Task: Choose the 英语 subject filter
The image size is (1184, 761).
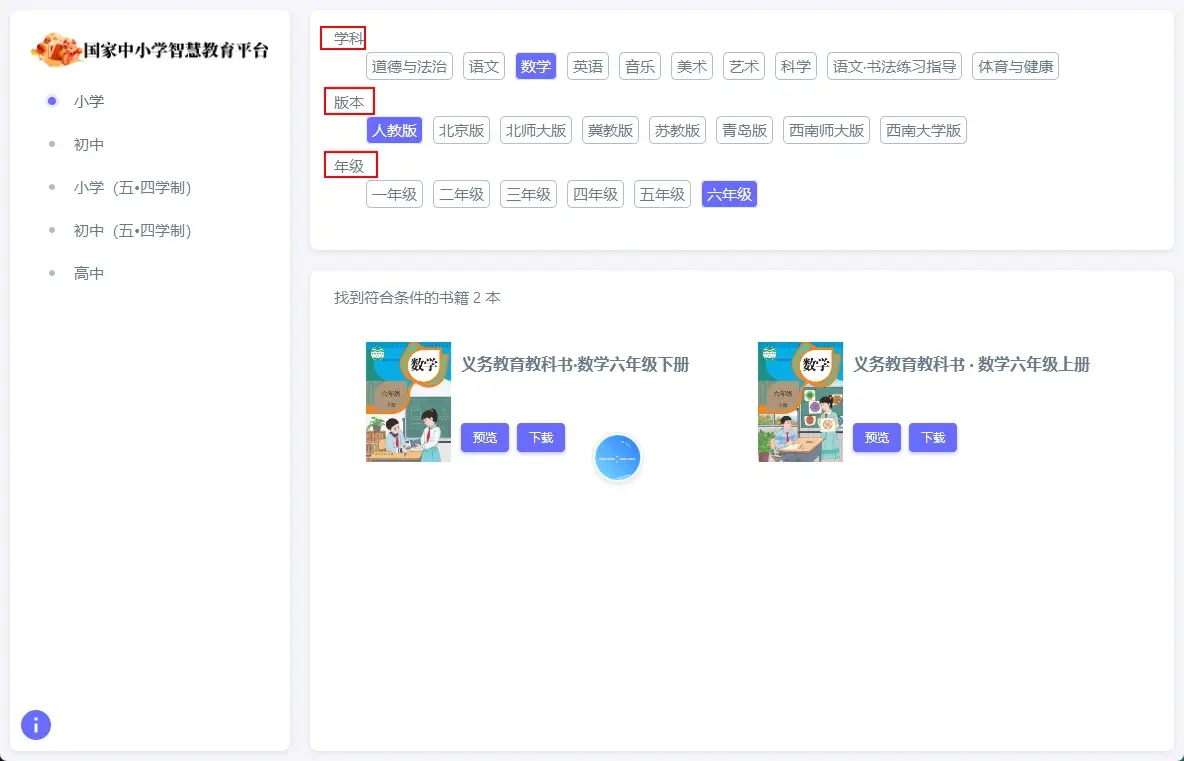Action: (588, 67)
